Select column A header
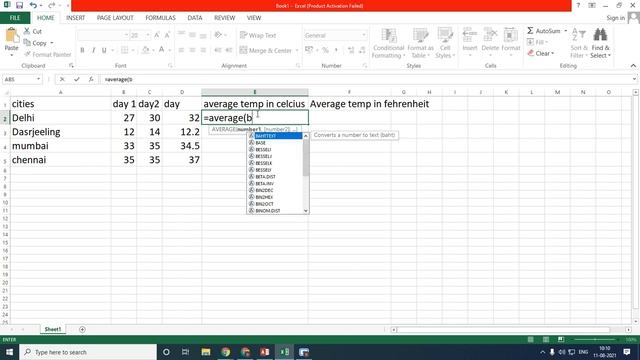 click(x=61, y=92)
